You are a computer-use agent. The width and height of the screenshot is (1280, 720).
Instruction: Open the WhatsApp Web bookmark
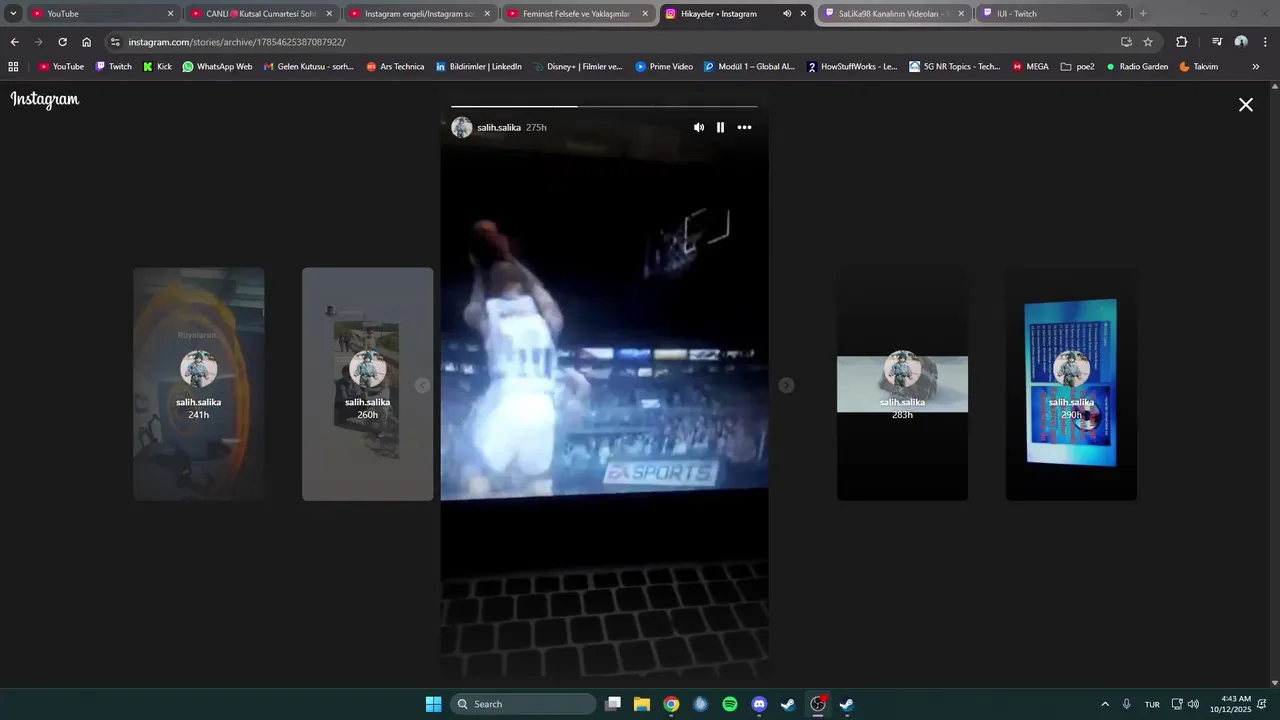(217, 66)
